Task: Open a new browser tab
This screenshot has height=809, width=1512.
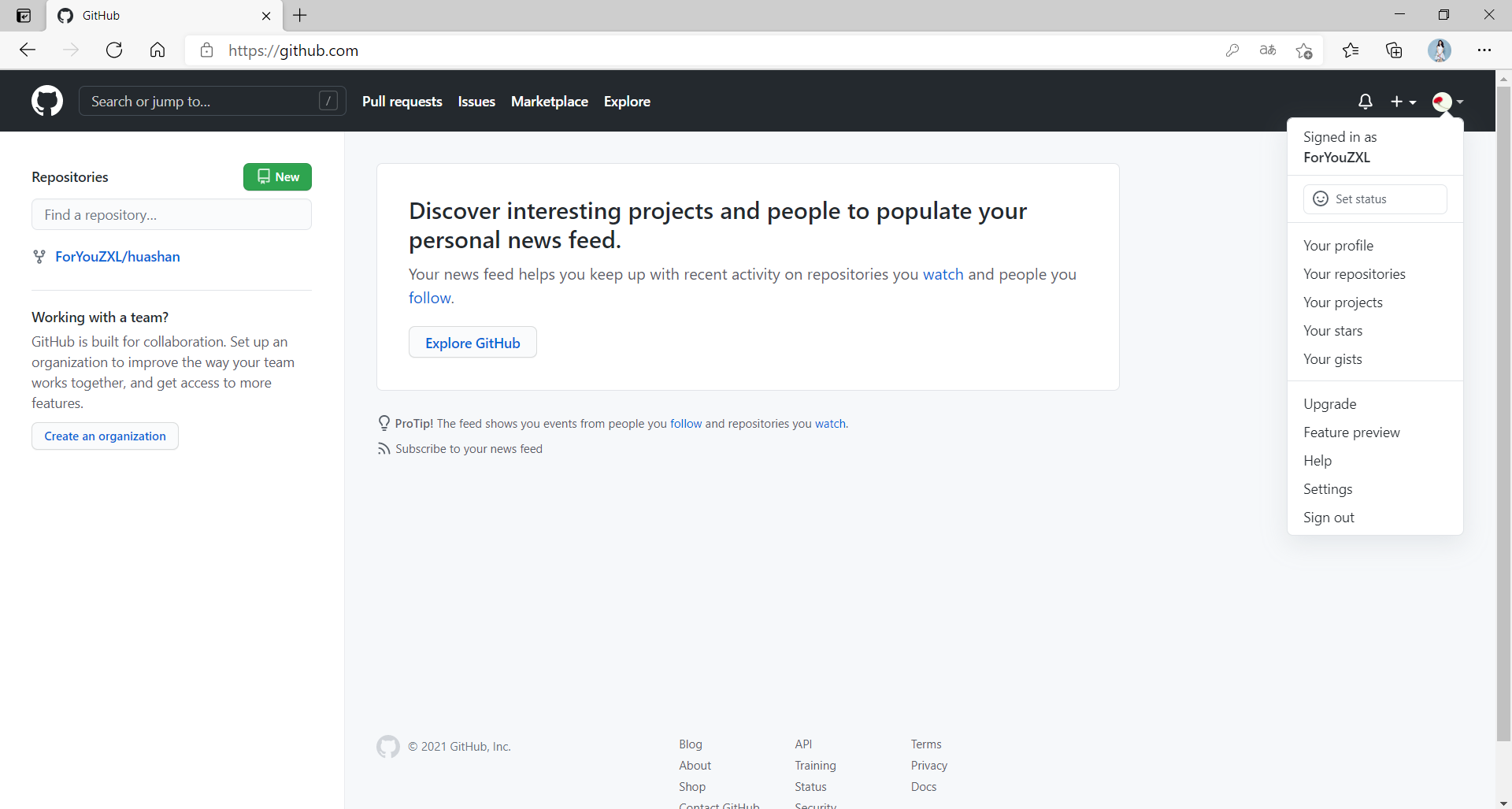Action: (x=300, y=15)
